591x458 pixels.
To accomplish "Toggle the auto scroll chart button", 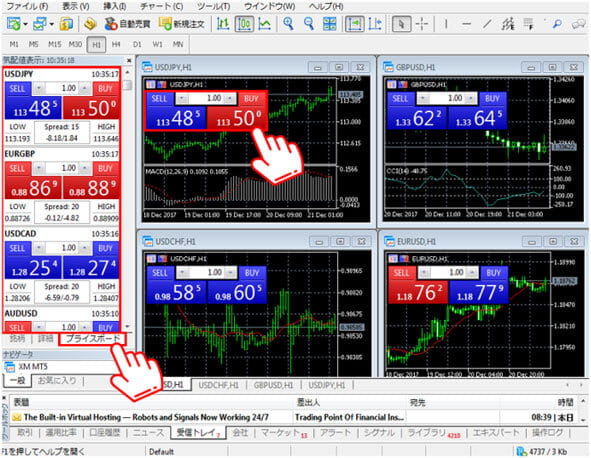I will [354, 24].
